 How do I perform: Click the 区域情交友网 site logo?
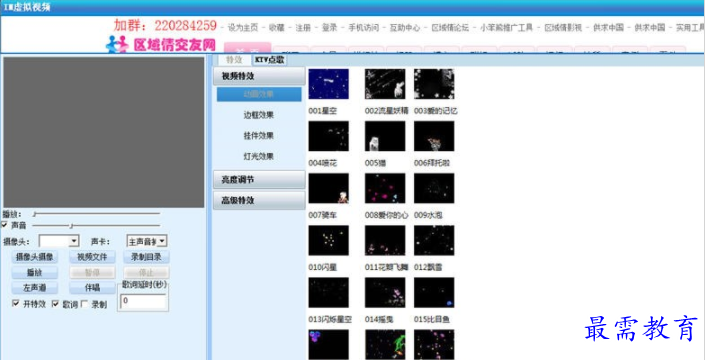coord(161,44)
